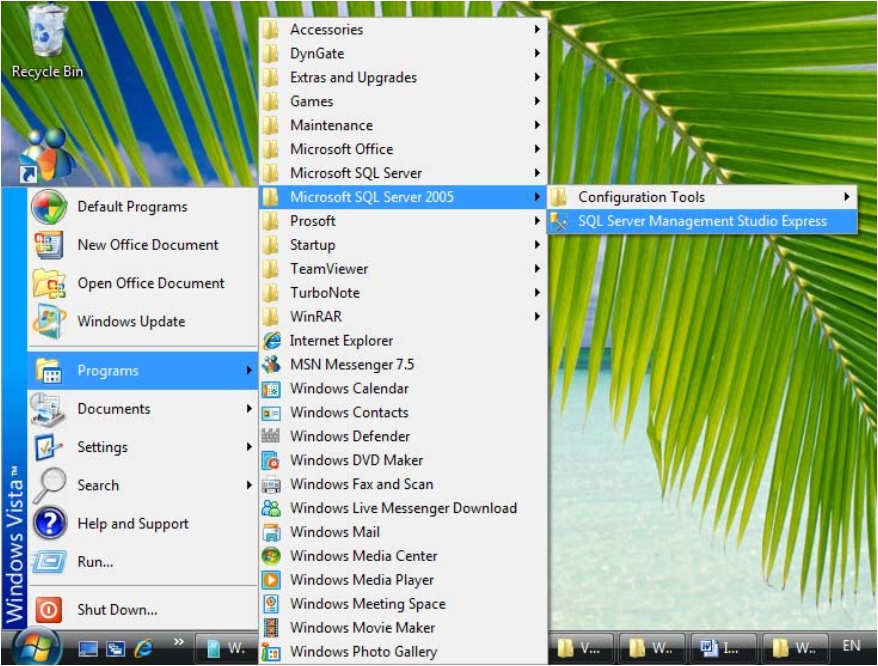
Task: Open the Startup program group
Action: coord(403,245)
